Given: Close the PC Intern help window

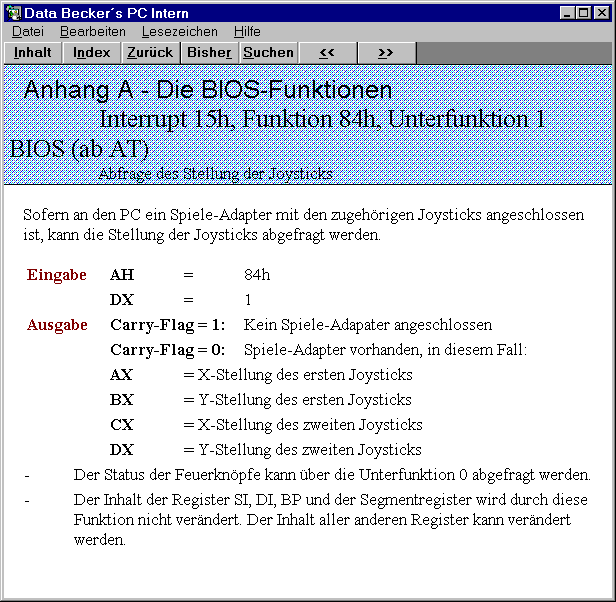Looking at the screenshot, I should (x=600, y=13).
